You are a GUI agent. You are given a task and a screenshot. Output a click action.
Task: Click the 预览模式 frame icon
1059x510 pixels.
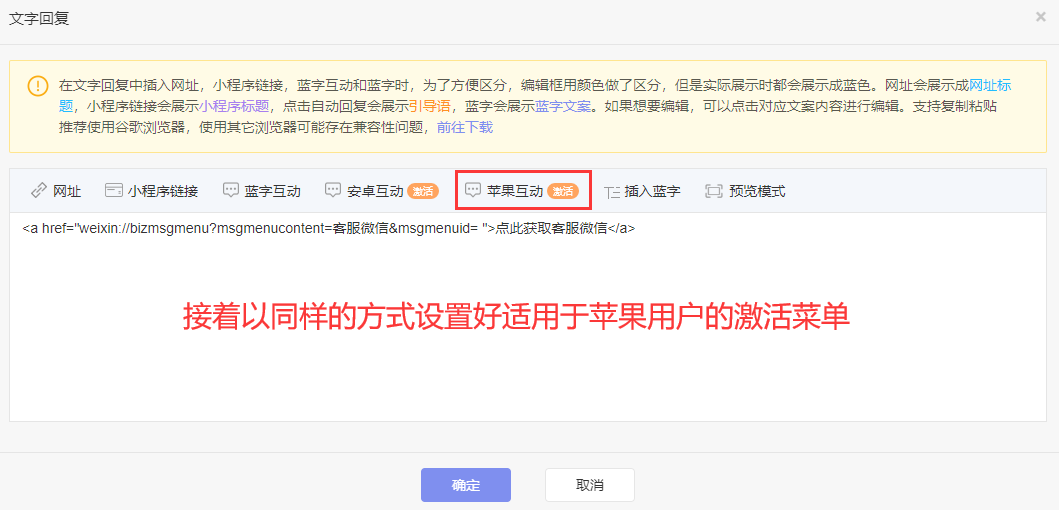point(713,191)
